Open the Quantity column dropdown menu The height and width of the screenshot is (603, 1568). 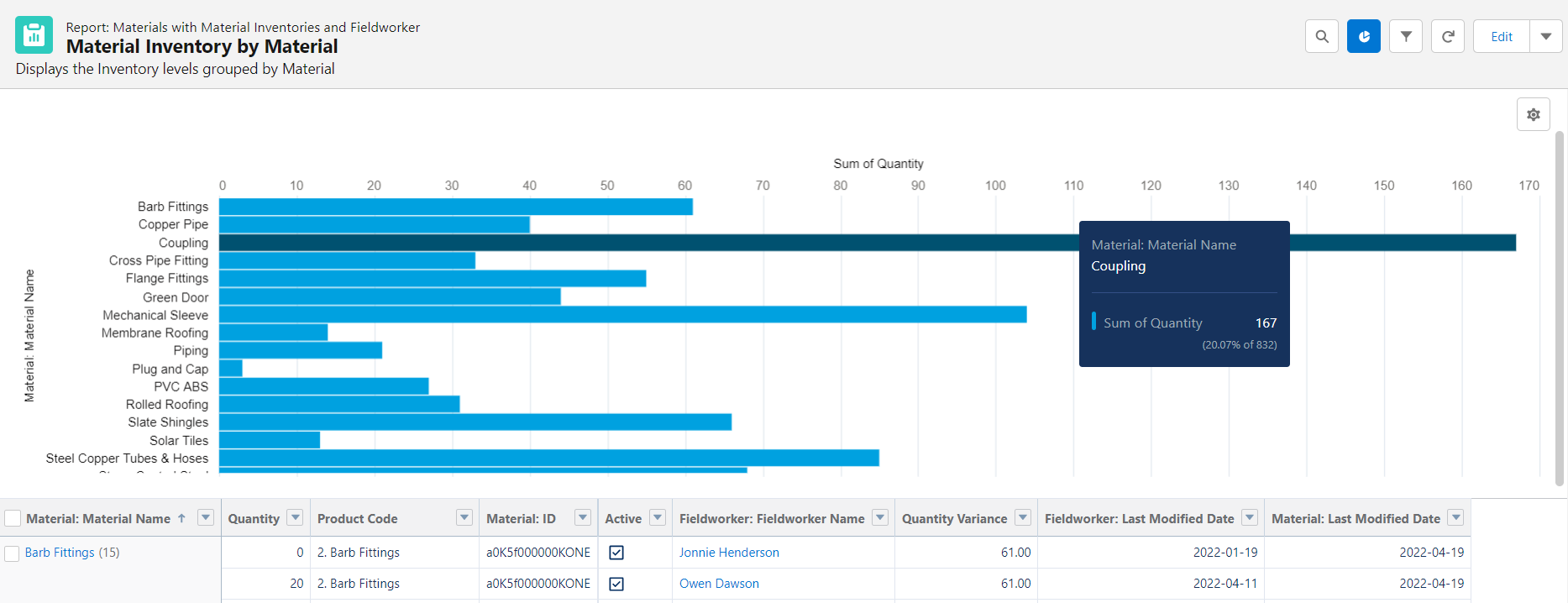point(295,518)
